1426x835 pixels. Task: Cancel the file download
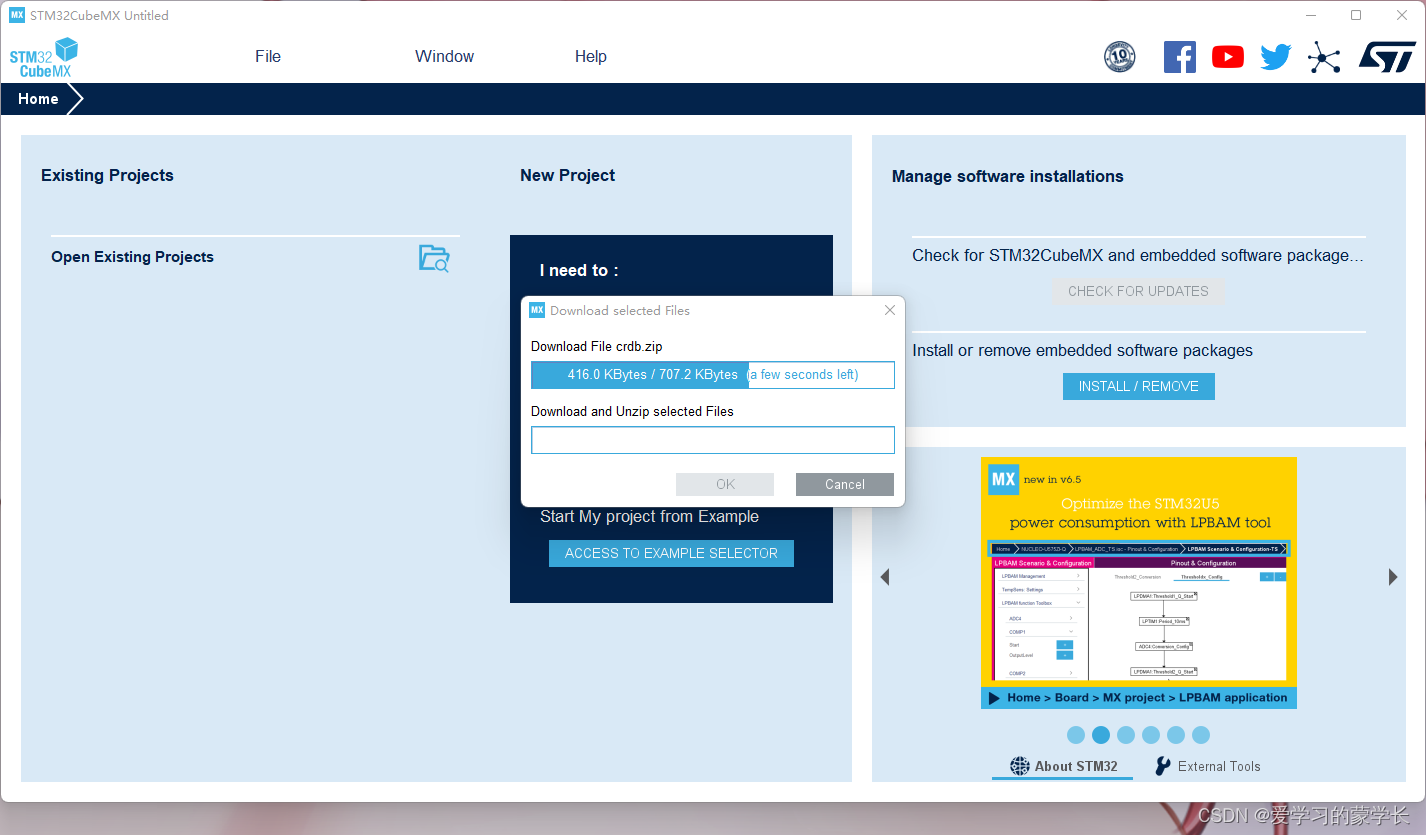pyautogui.click(x=845, y=484)
